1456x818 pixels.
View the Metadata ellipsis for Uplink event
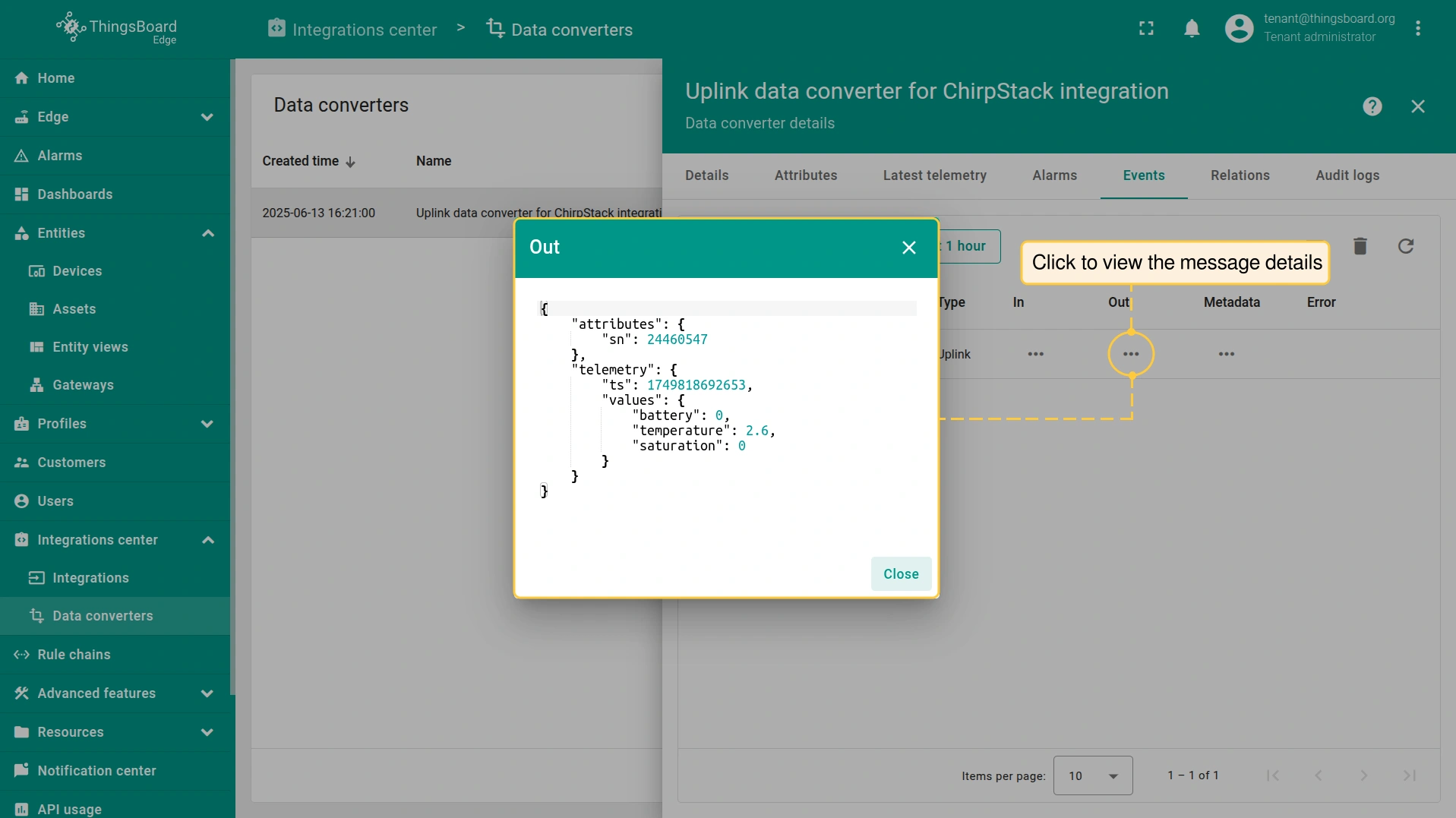click(1226, 354)
